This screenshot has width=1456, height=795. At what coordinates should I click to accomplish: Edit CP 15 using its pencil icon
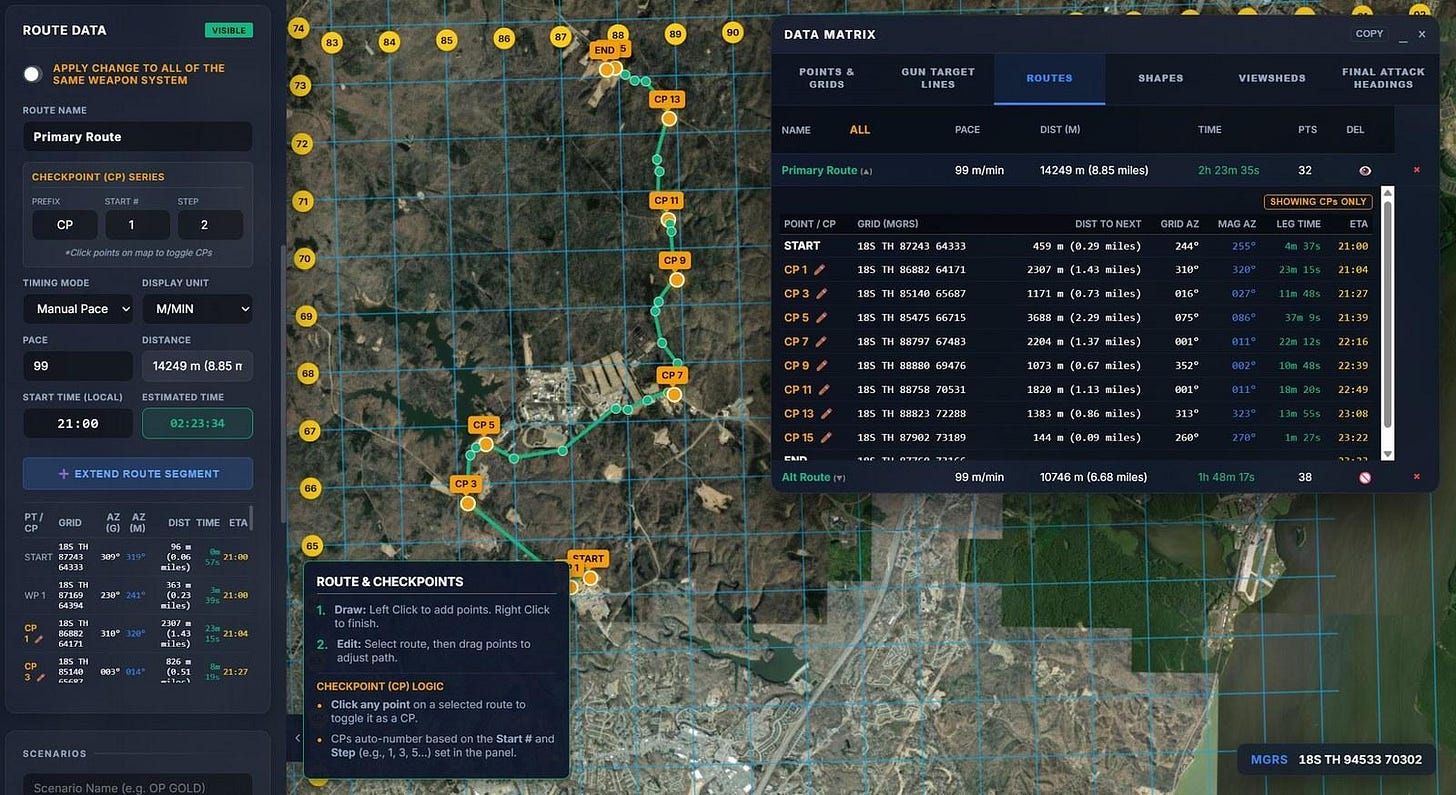(x=826, y=438)
